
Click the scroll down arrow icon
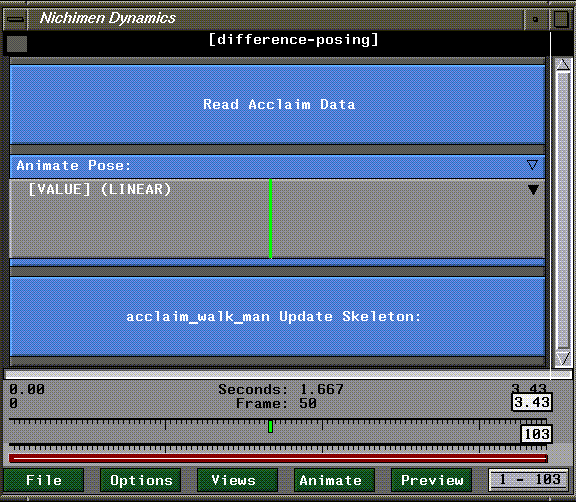point(563,358)
